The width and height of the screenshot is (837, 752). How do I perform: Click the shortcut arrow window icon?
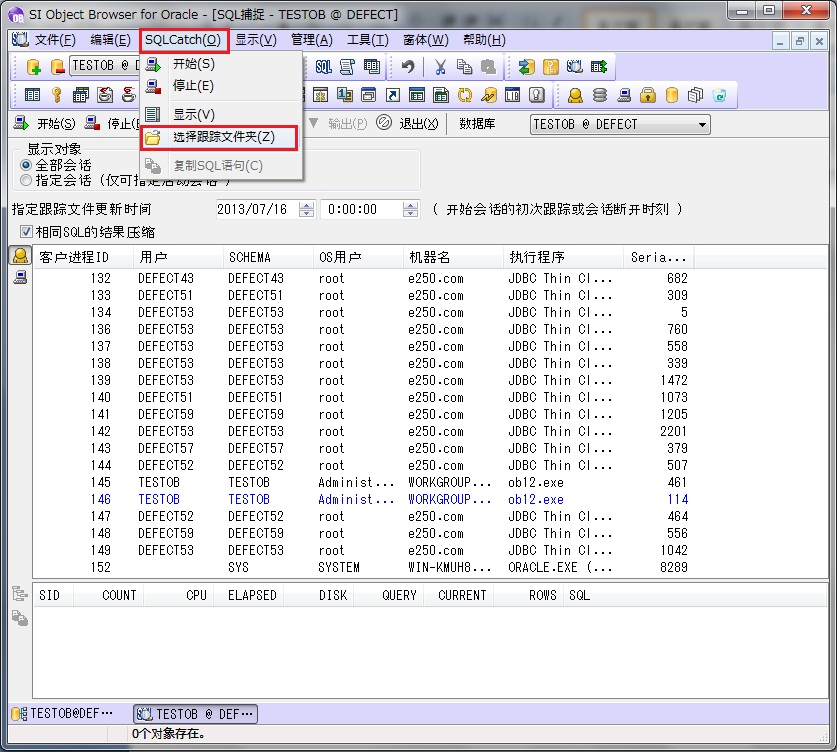pyautogui.click(x=393, y=96)
